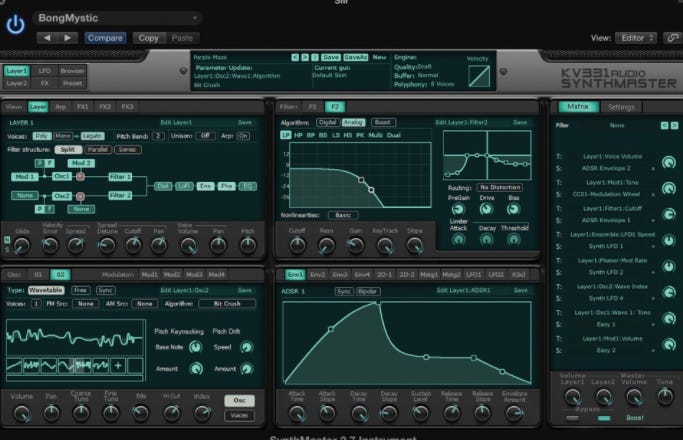Select the Pha effect block in the chain
The height and width of the screenshot is (440, 683).
pyautogui.click(x=226, y=186)
